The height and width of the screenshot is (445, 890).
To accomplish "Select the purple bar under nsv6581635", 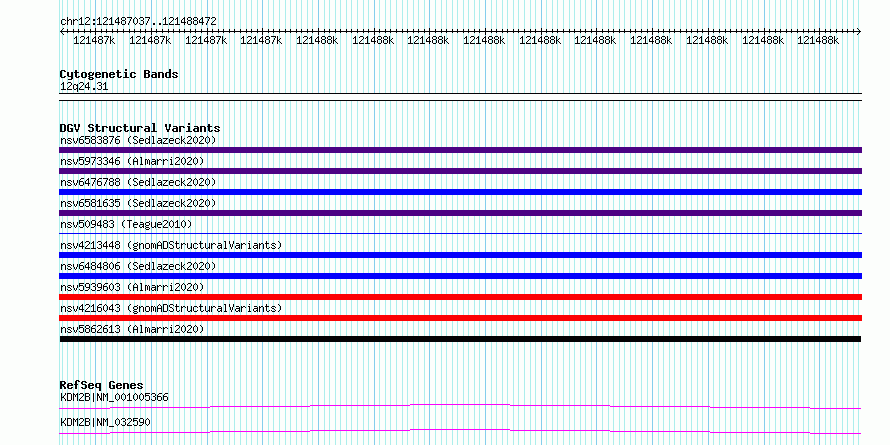I will 460,213.
